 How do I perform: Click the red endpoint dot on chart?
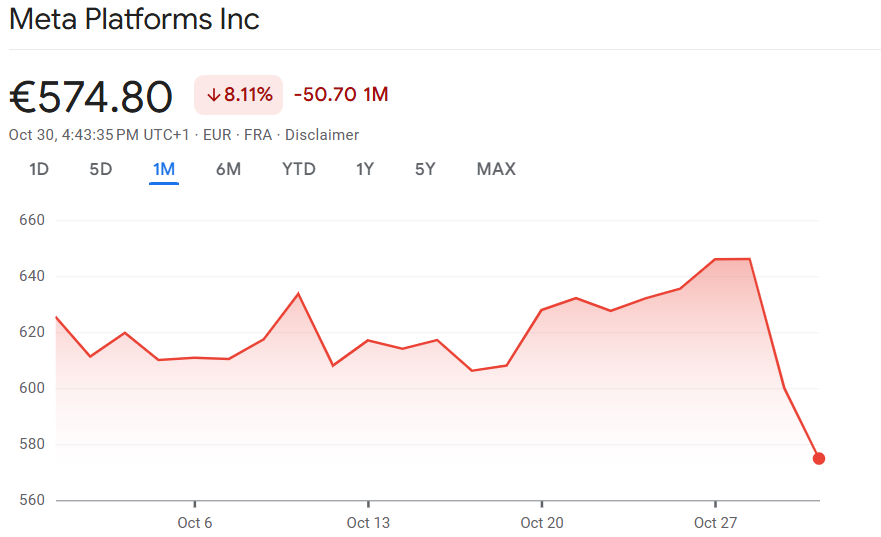819,459
